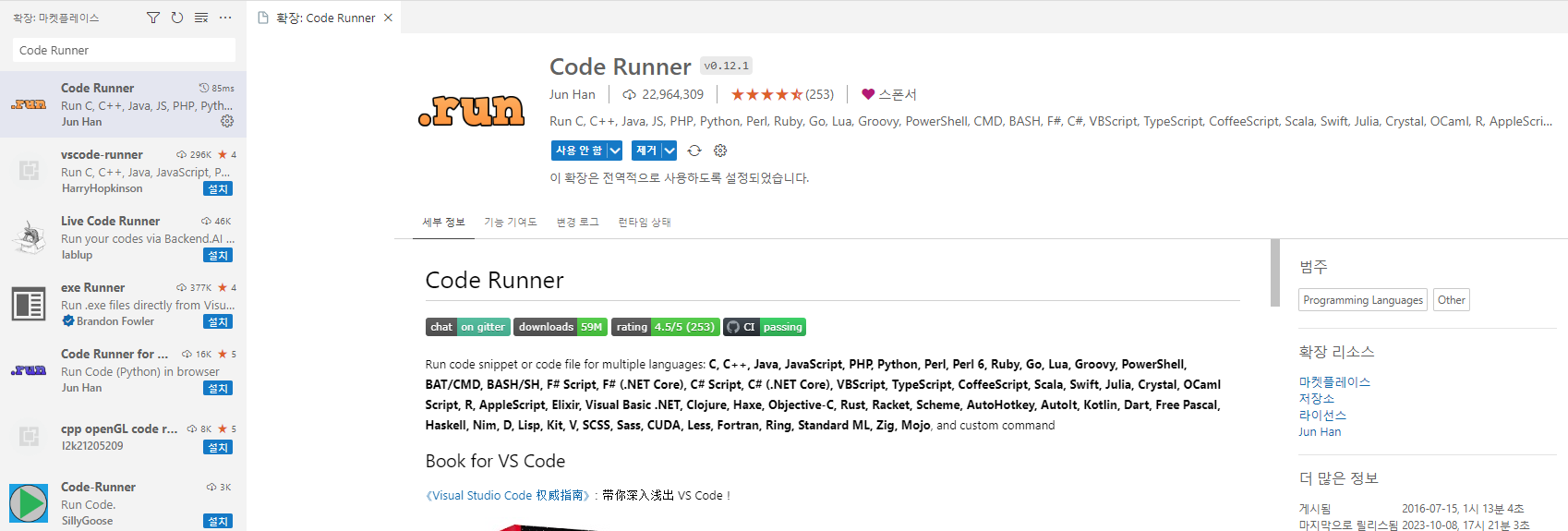Uninstall the Code Runner extension
Image resolution: width=1568 pixels, height=531 pixels.
[646, 151]
